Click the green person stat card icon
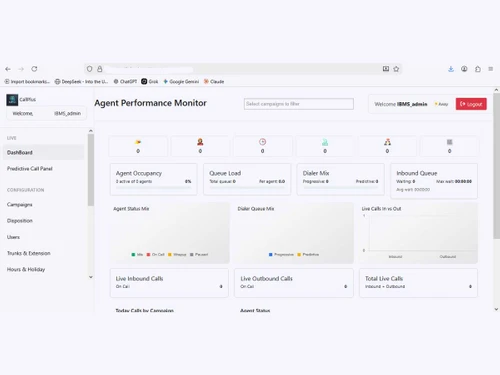The width and height of the screenshot is (500, 375). [325, 142]
